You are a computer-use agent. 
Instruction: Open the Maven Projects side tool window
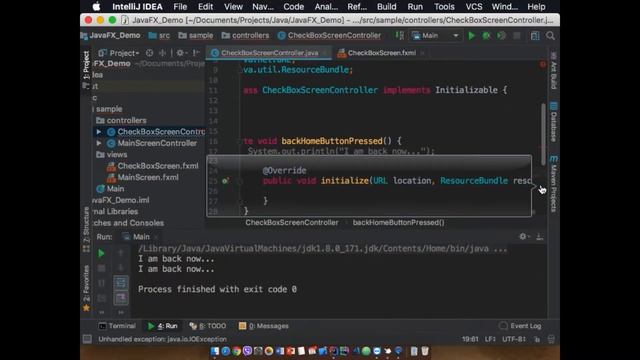[553, 184]
